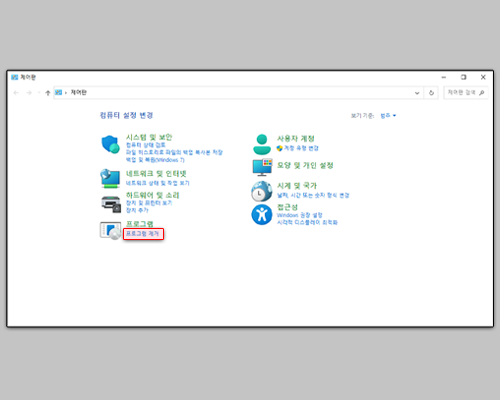The image size is (500, 400).
Task: Refresh the control panel view
Action: (431, 93)
